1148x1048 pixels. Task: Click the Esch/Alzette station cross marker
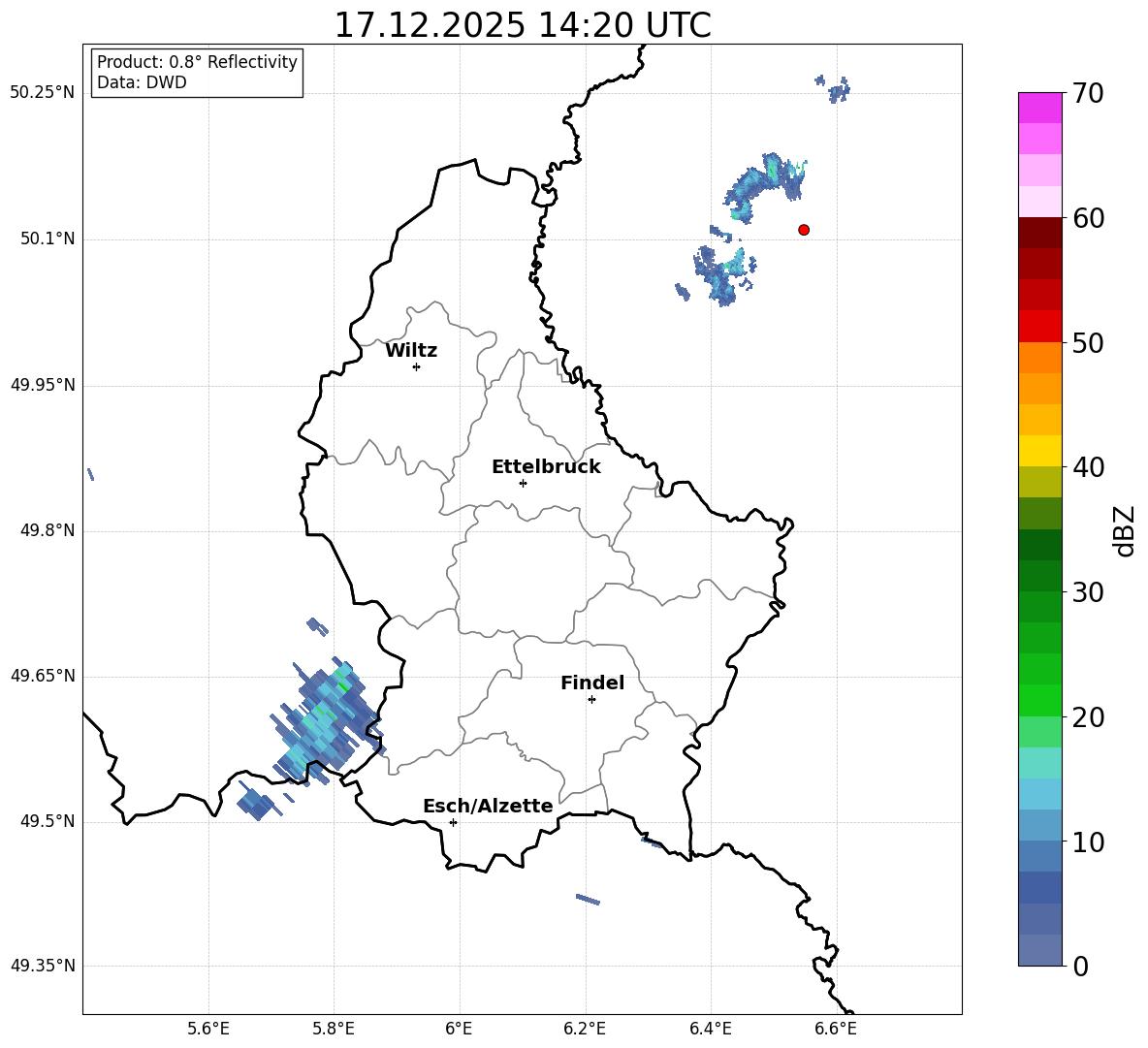click(453, 822)
